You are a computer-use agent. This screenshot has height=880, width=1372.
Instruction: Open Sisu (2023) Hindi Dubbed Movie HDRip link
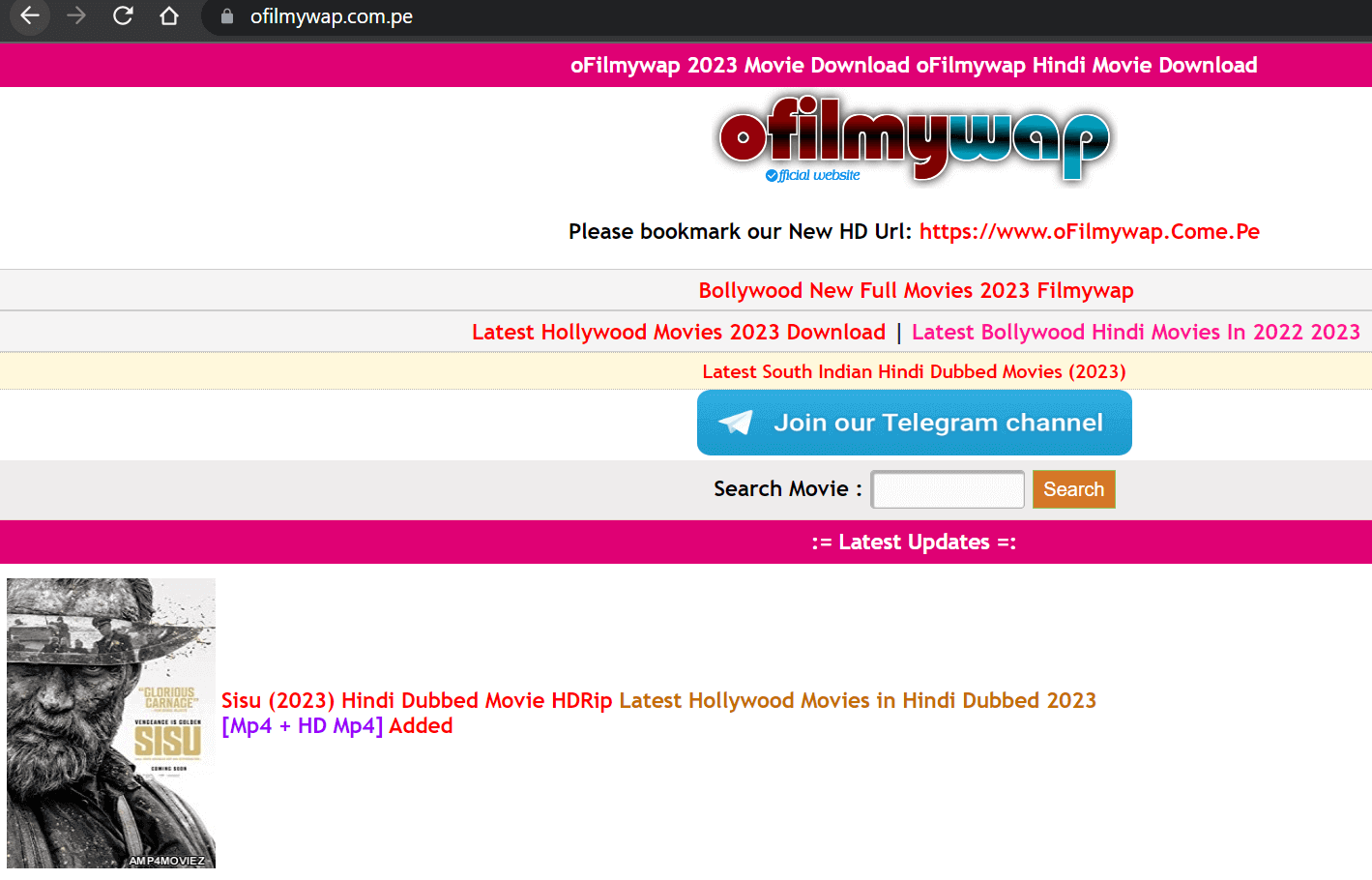pyautogui.click(x=417, y=700)
